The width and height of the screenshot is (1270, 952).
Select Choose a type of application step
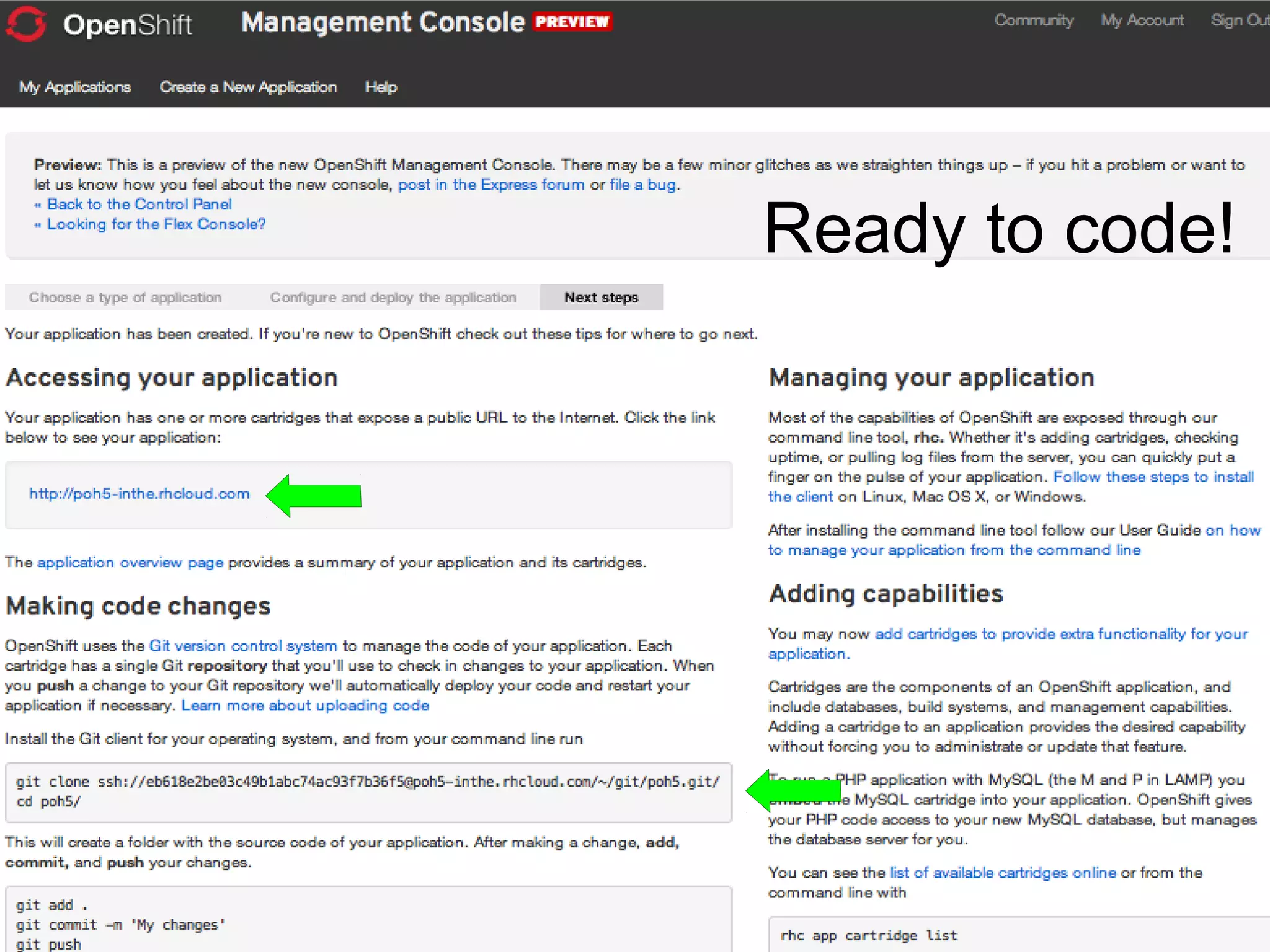[x=125, y=297]
